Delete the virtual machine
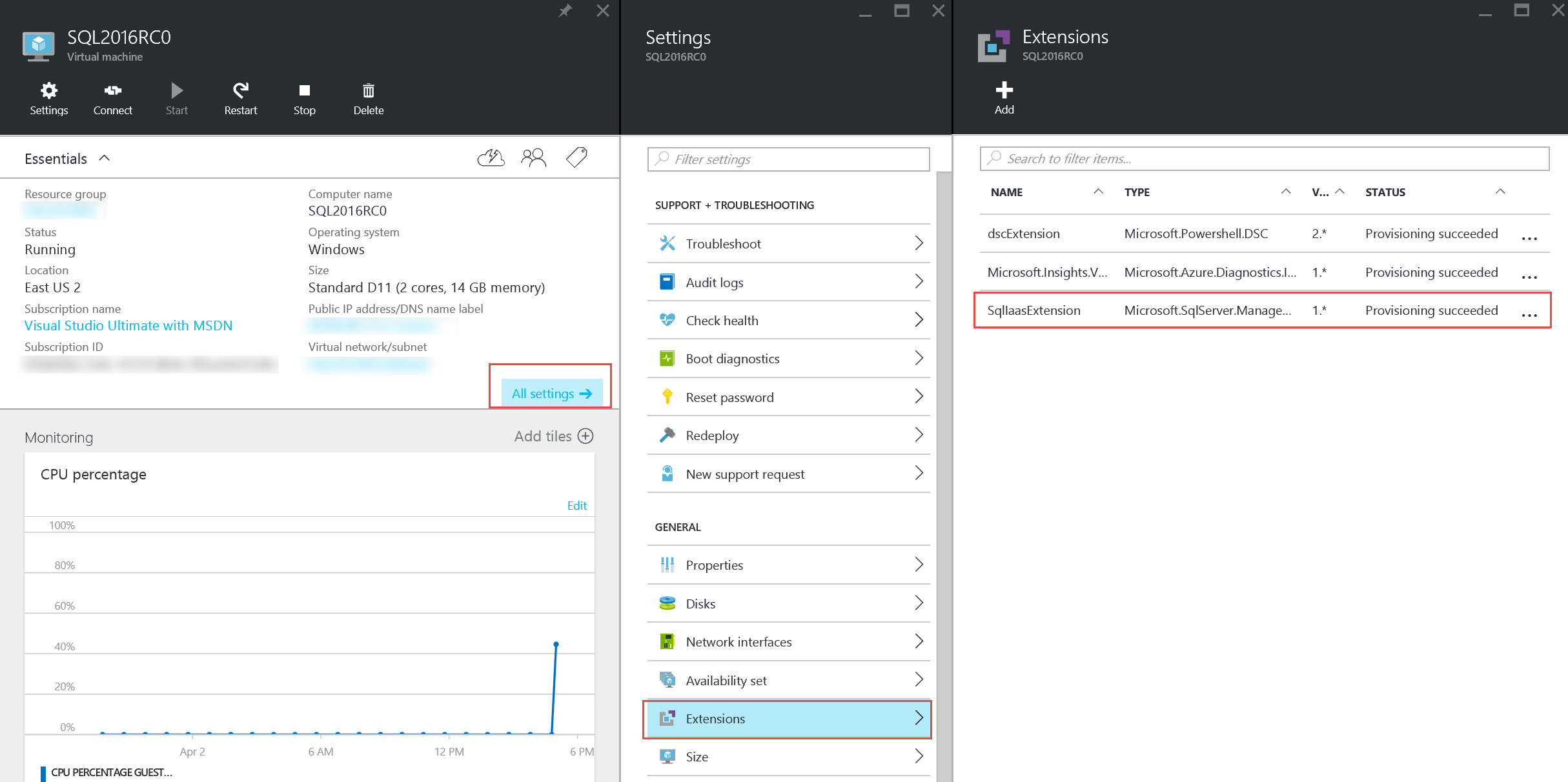Viewport: 1568px width, 782px height. coord(368,90)
